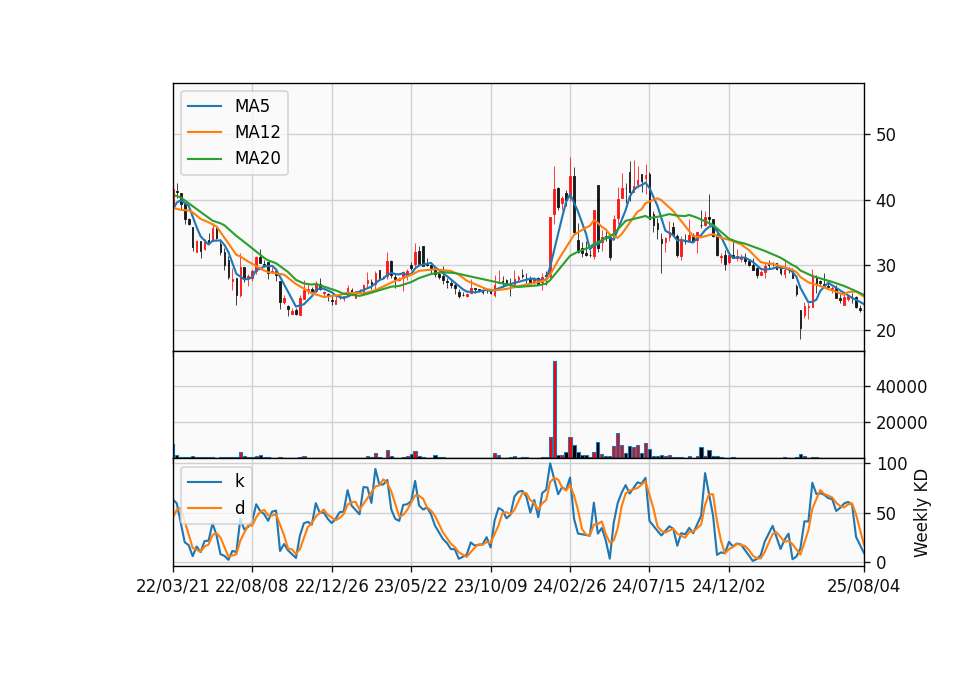Click the blue k legend line sample
Viewport: 960px width, 690px height.
point(204,481)
